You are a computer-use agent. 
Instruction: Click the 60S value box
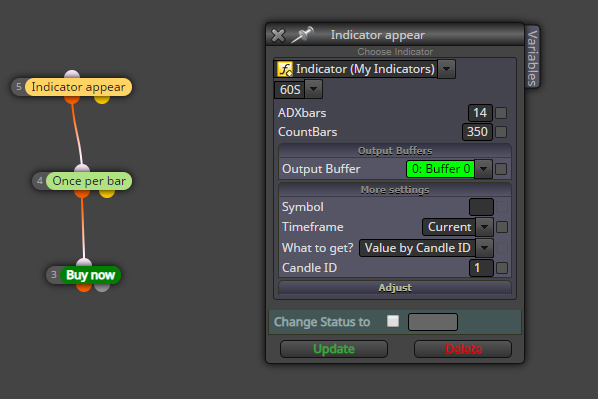tap(290, 90)
